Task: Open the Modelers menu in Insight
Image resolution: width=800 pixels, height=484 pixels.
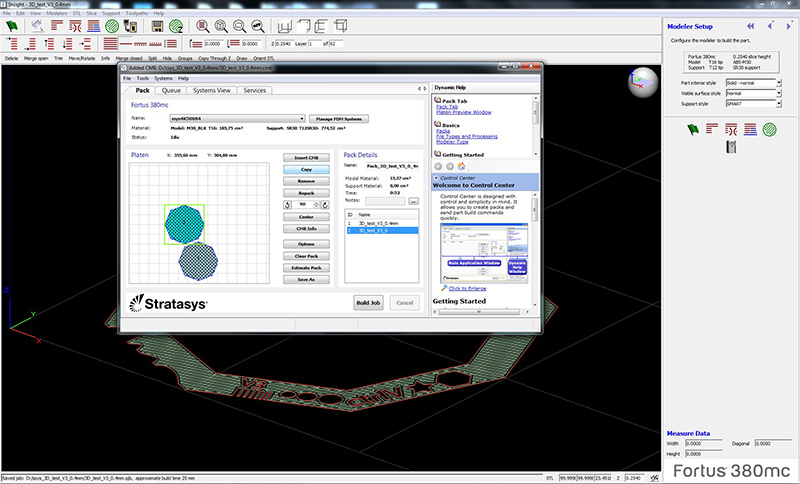Action: 57,13
